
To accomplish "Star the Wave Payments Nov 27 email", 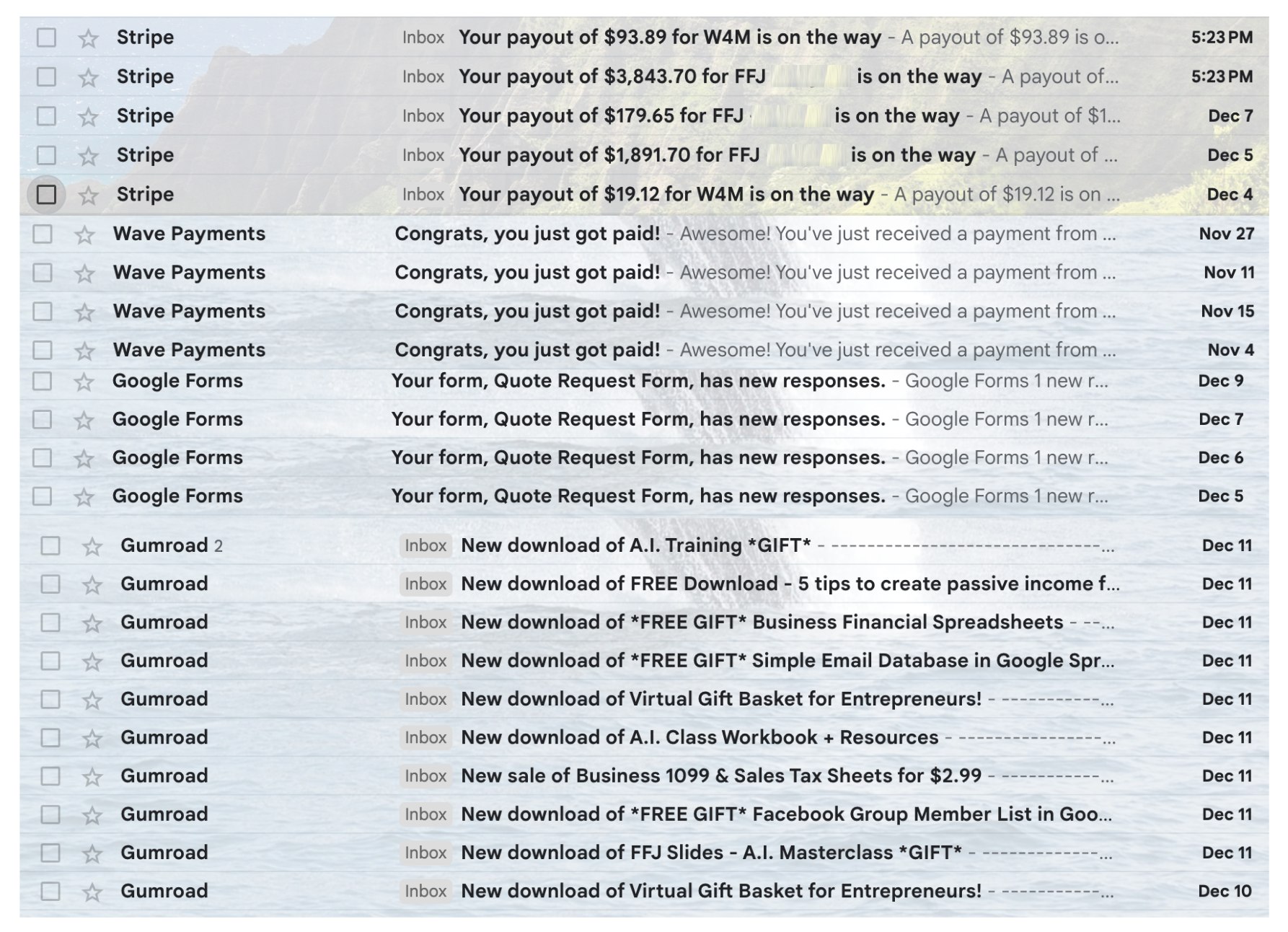I will [x=84, y=234].
